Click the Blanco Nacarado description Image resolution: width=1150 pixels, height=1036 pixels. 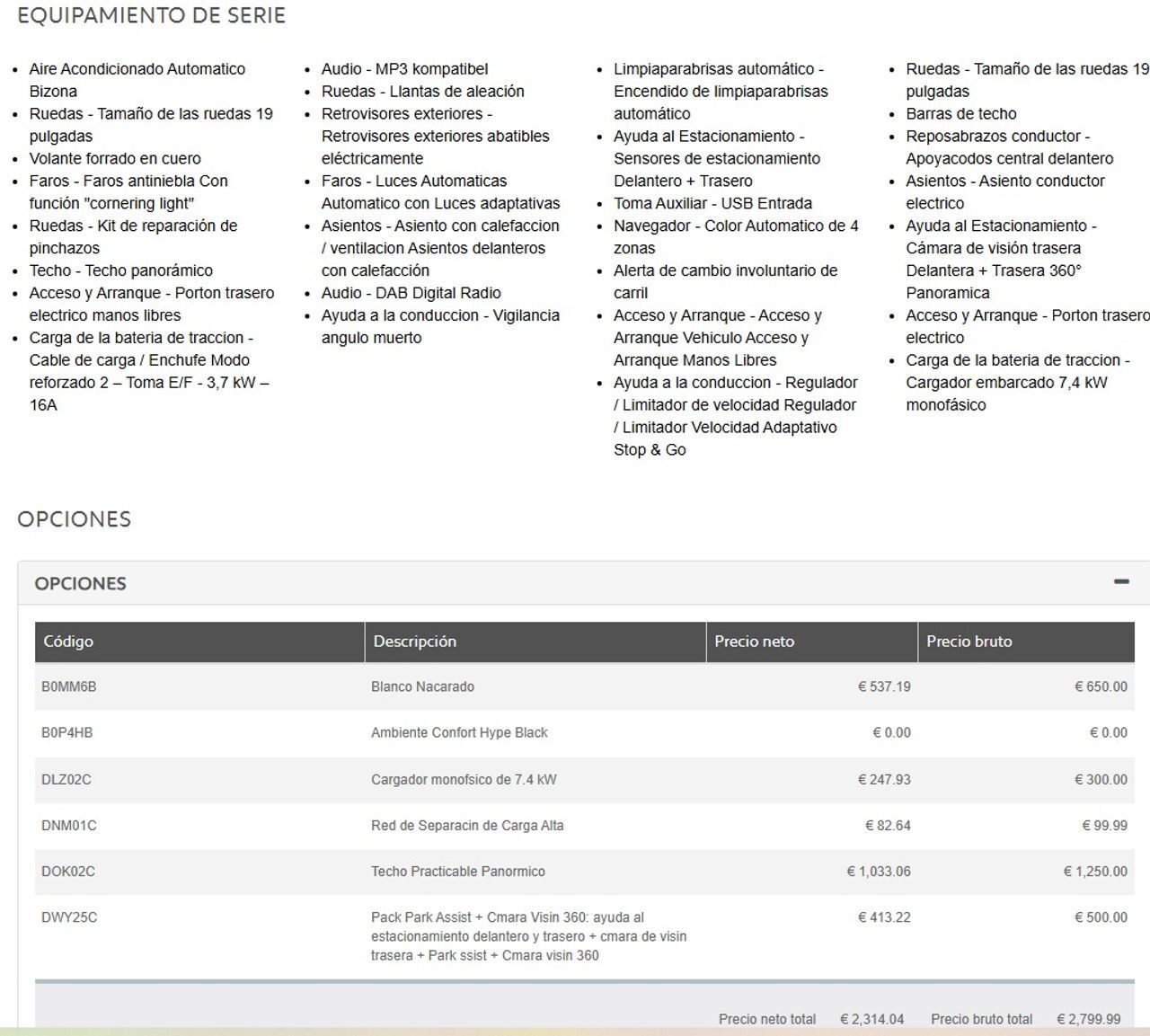click(x=422, y=687)
